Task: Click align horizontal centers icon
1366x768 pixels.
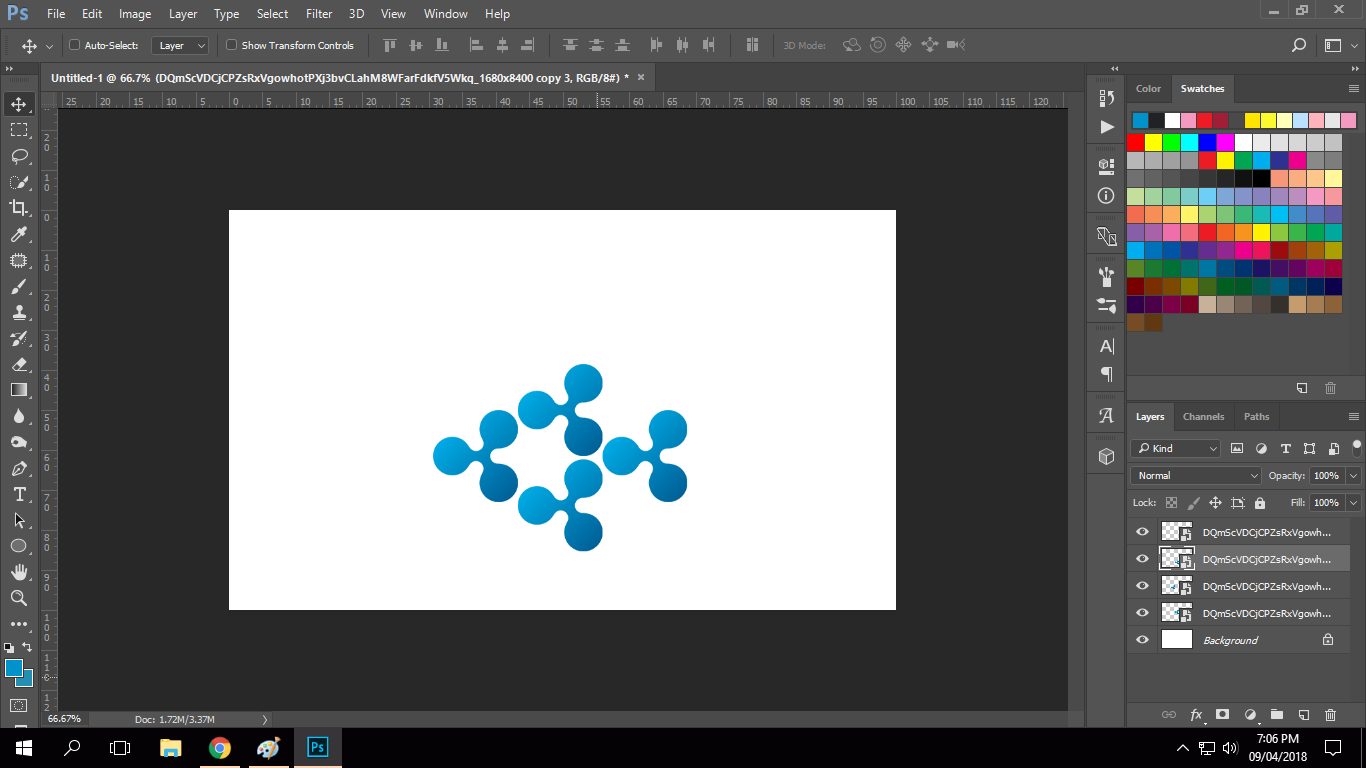Action: (502, 45)
